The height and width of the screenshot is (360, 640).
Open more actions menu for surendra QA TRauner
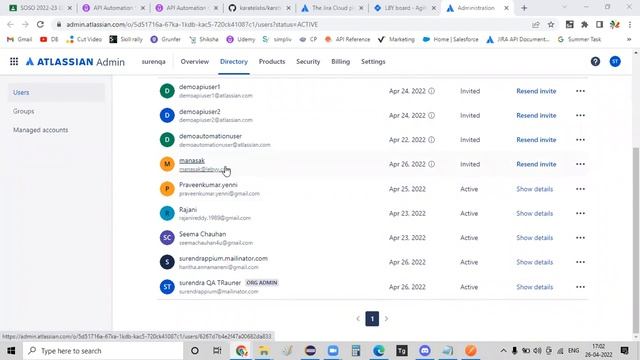(x=580, y=287)
